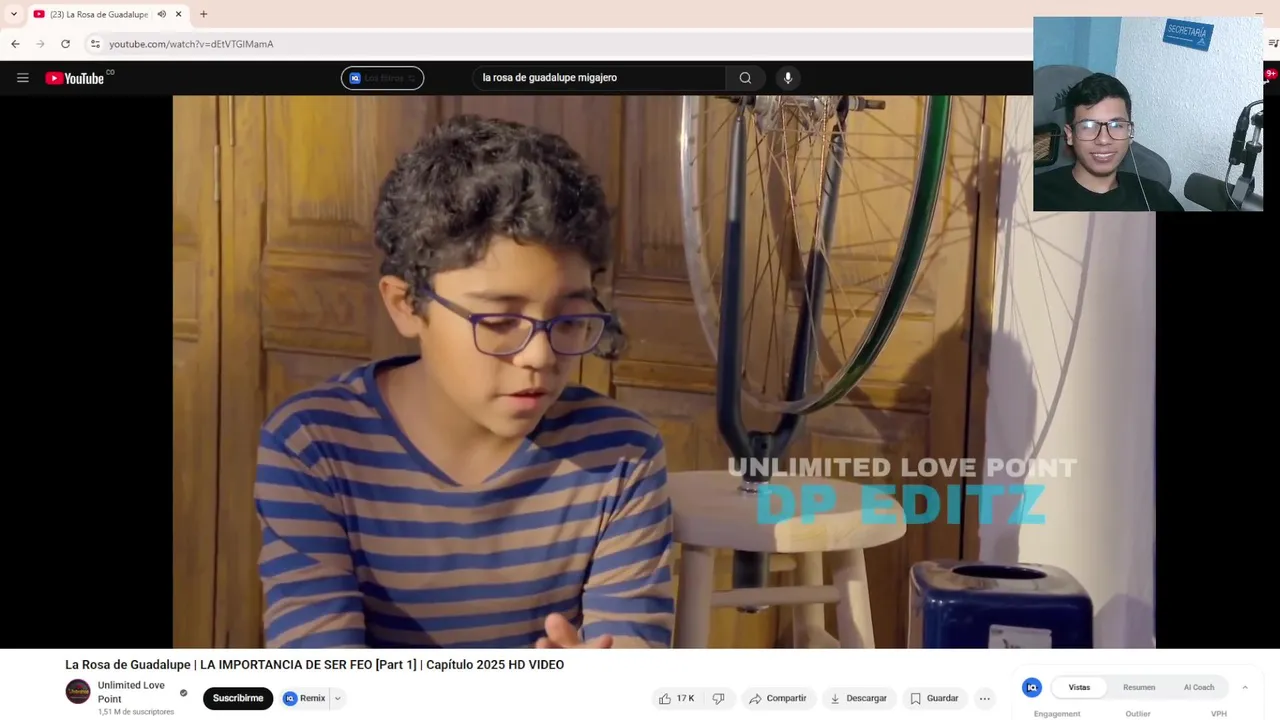Go forward in browser history

40,44
